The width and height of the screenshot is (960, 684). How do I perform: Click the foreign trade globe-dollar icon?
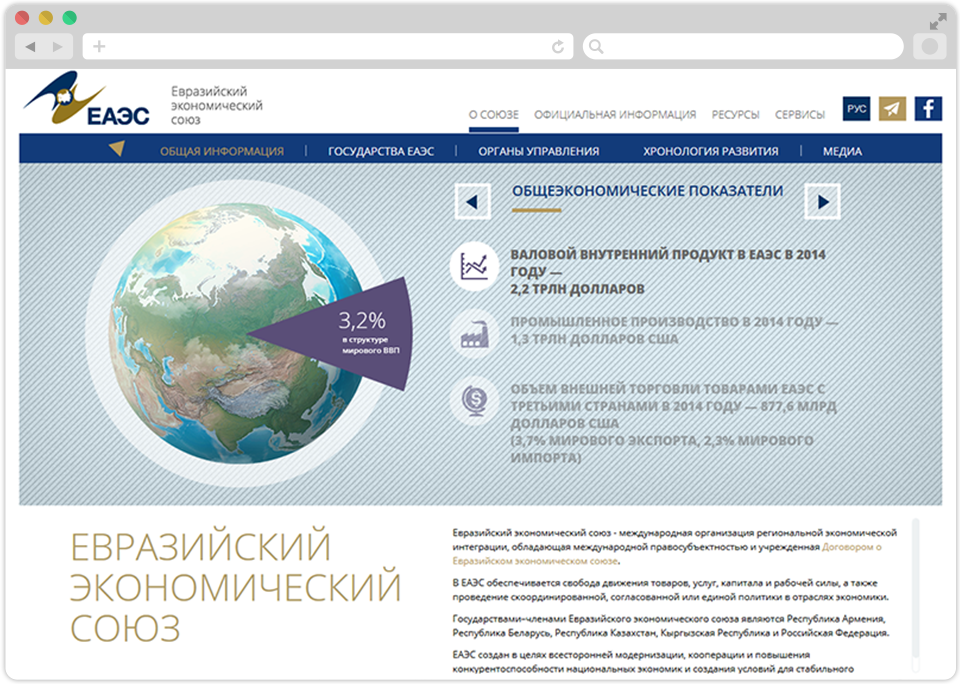point(474,400)
